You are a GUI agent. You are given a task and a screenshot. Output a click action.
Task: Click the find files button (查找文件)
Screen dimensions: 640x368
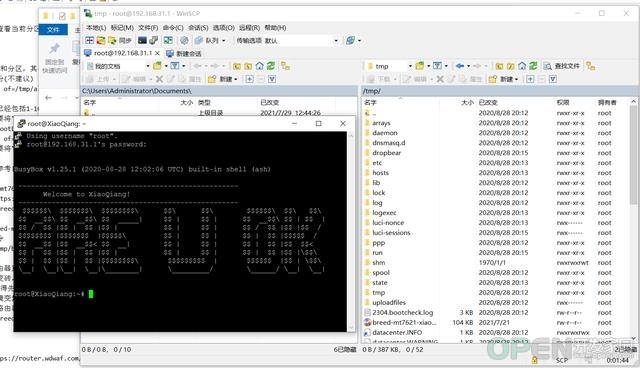coord(562,66)
